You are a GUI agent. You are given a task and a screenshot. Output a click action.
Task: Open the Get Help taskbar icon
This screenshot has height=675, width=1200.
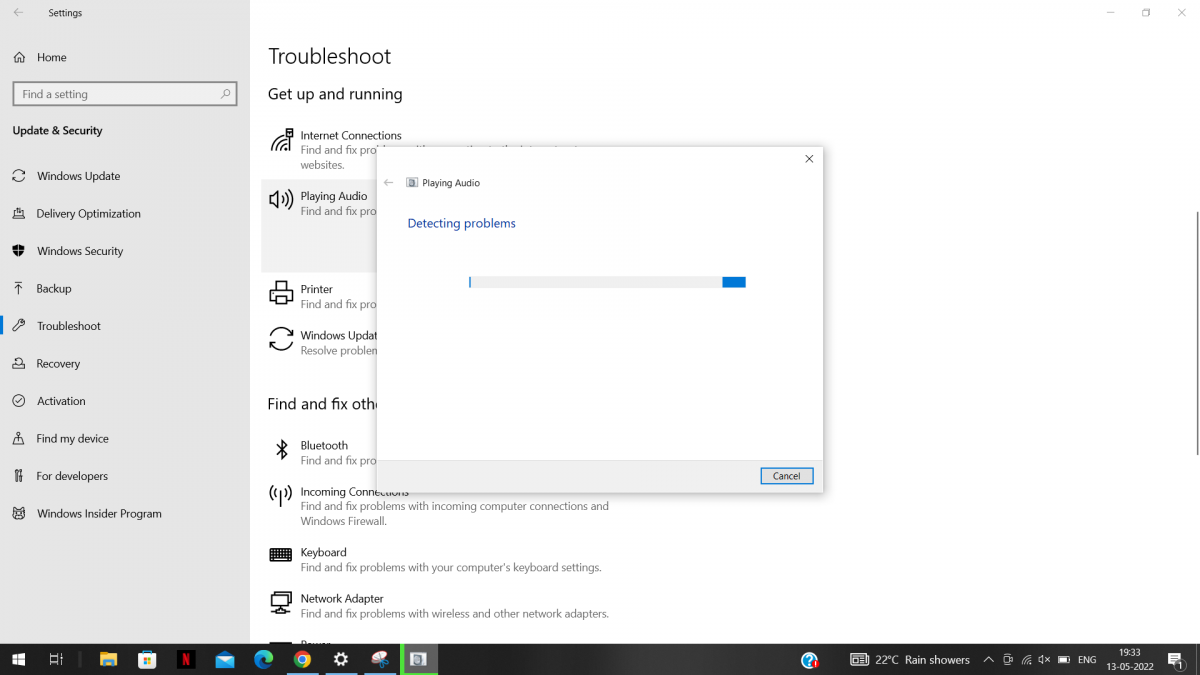pyautogui.click(x=809, y=660)
